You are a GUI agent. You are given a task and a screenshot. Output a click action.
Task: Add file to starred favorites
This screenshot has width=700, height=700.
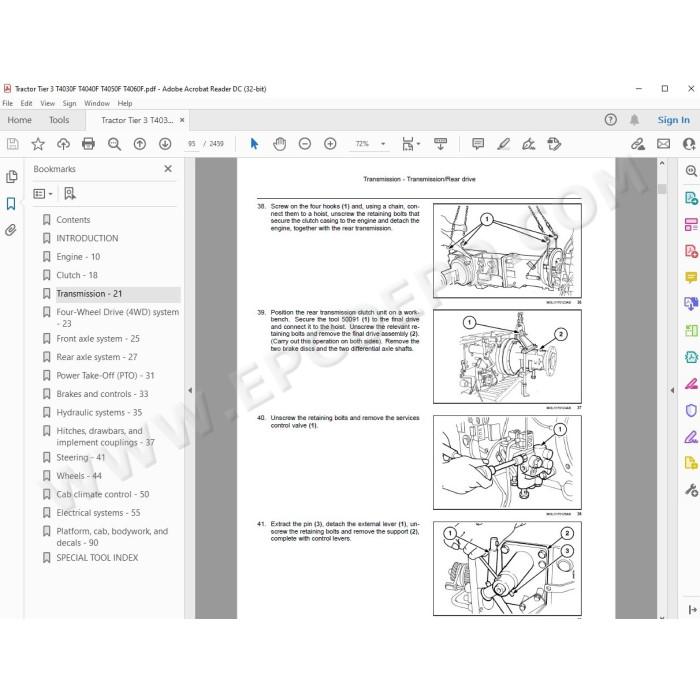pos(38,144)
